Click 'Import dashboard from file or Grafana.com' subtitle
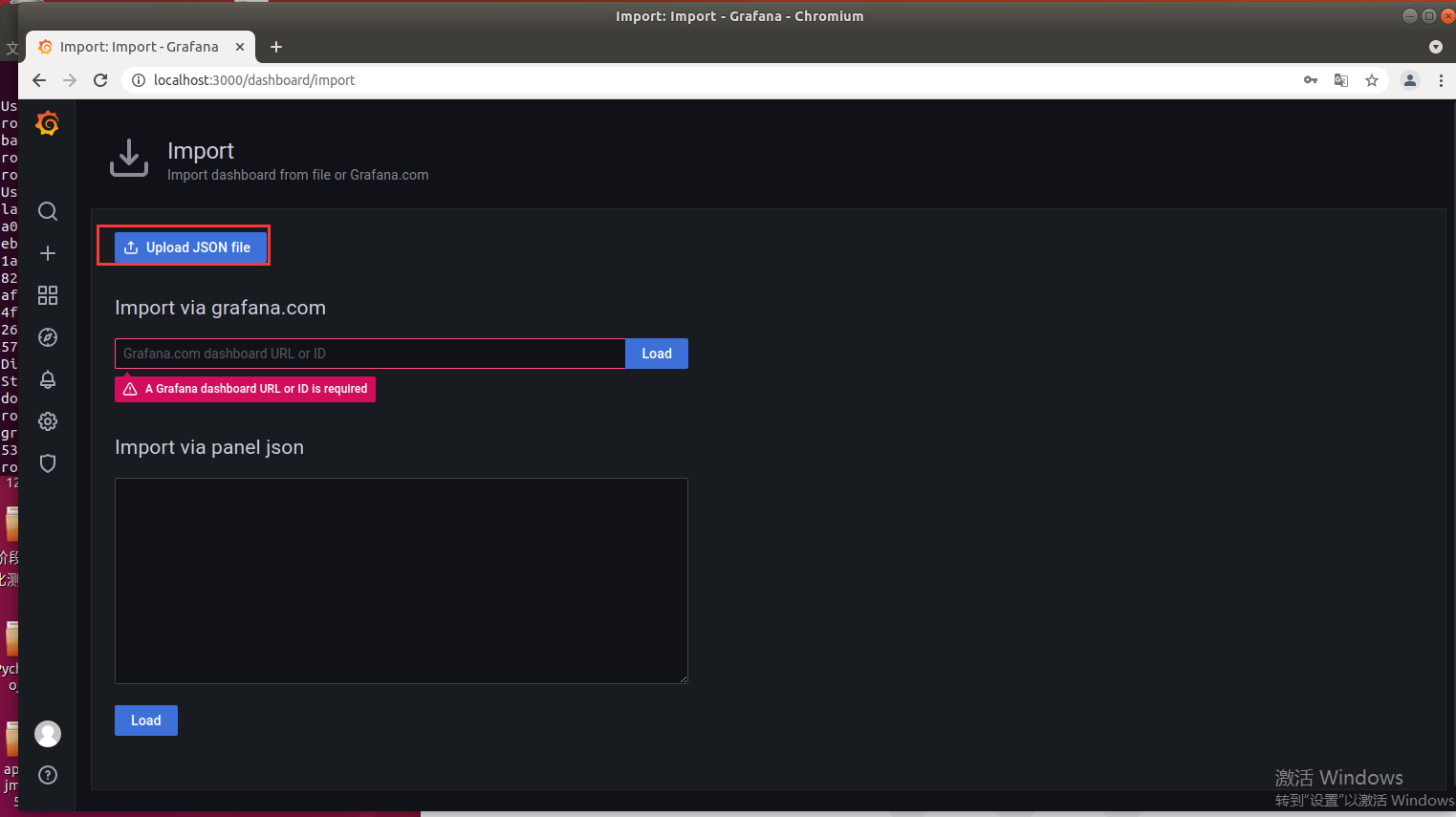Viewport: 1456px width, 817px height. click(298, 175)
